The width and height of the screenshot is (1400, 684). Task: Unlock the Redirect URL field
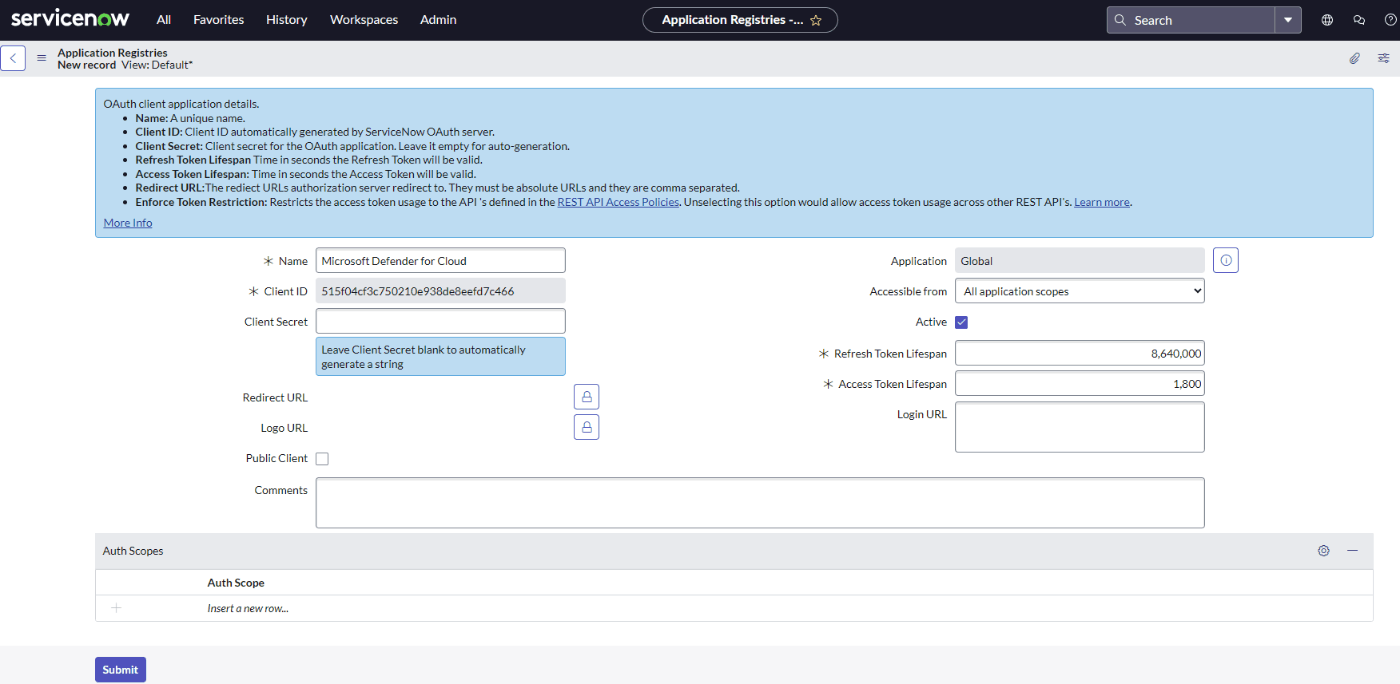(586, 397)
